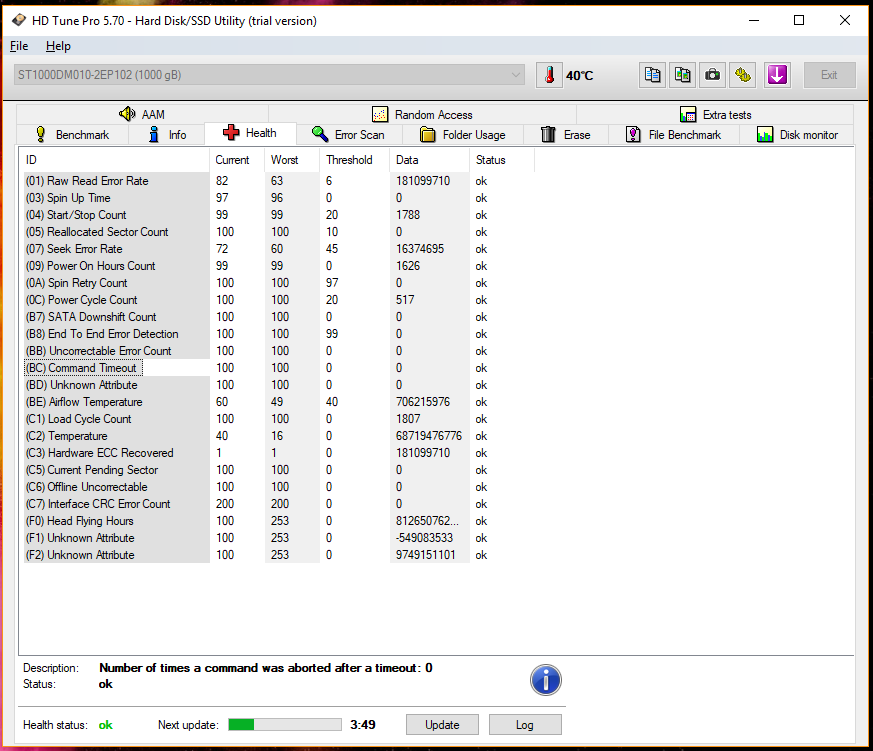Sort by the Status column header
The height and width of the screenshot is (751, 873).
coord(502,160)
